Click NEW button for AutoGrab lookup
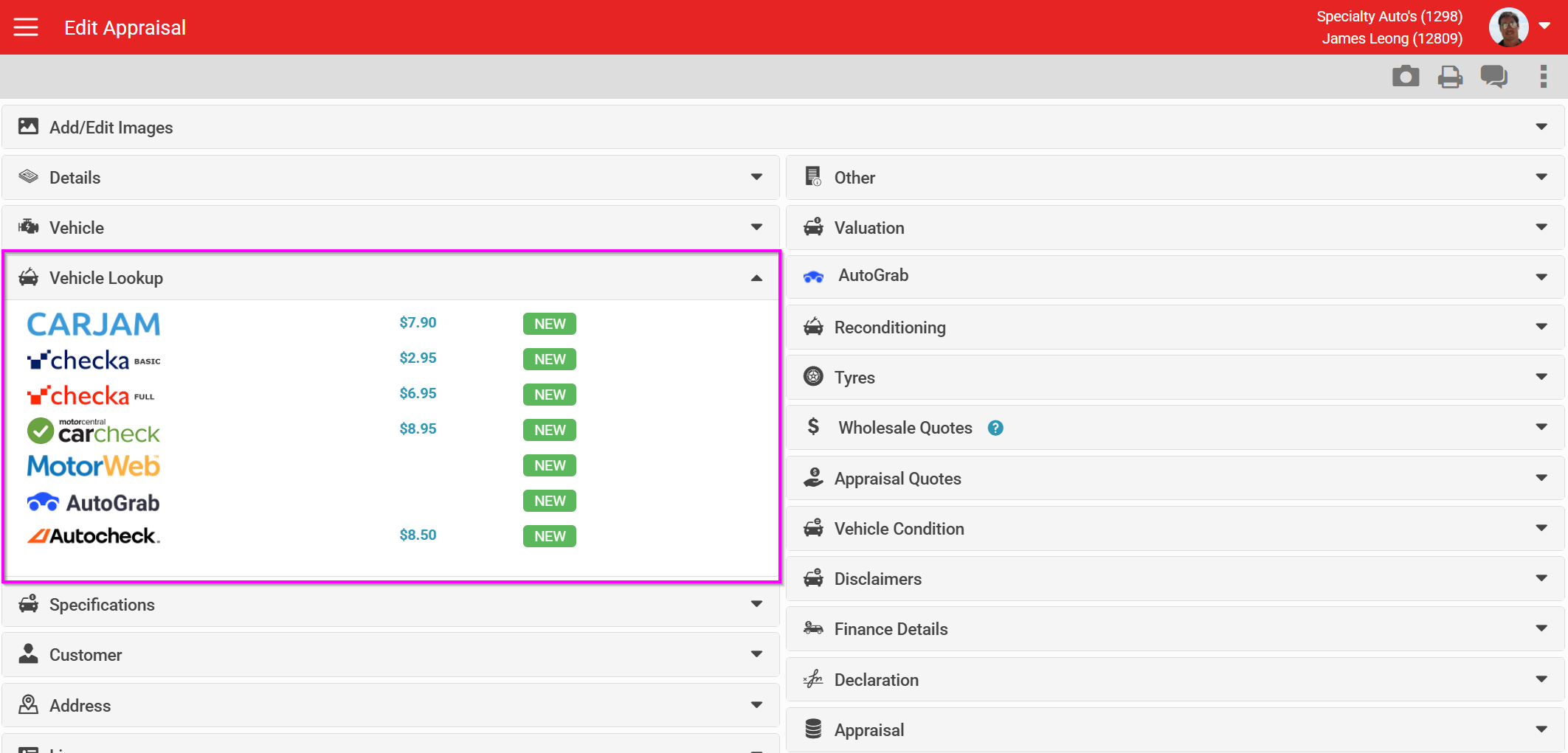 click(x=550, y=501)
